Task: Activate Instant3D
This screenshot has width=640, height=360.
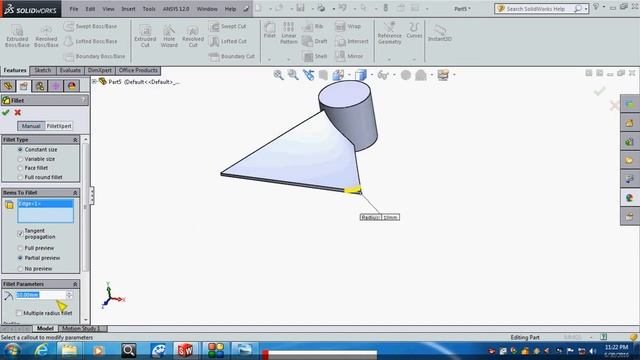Action: 440,33
